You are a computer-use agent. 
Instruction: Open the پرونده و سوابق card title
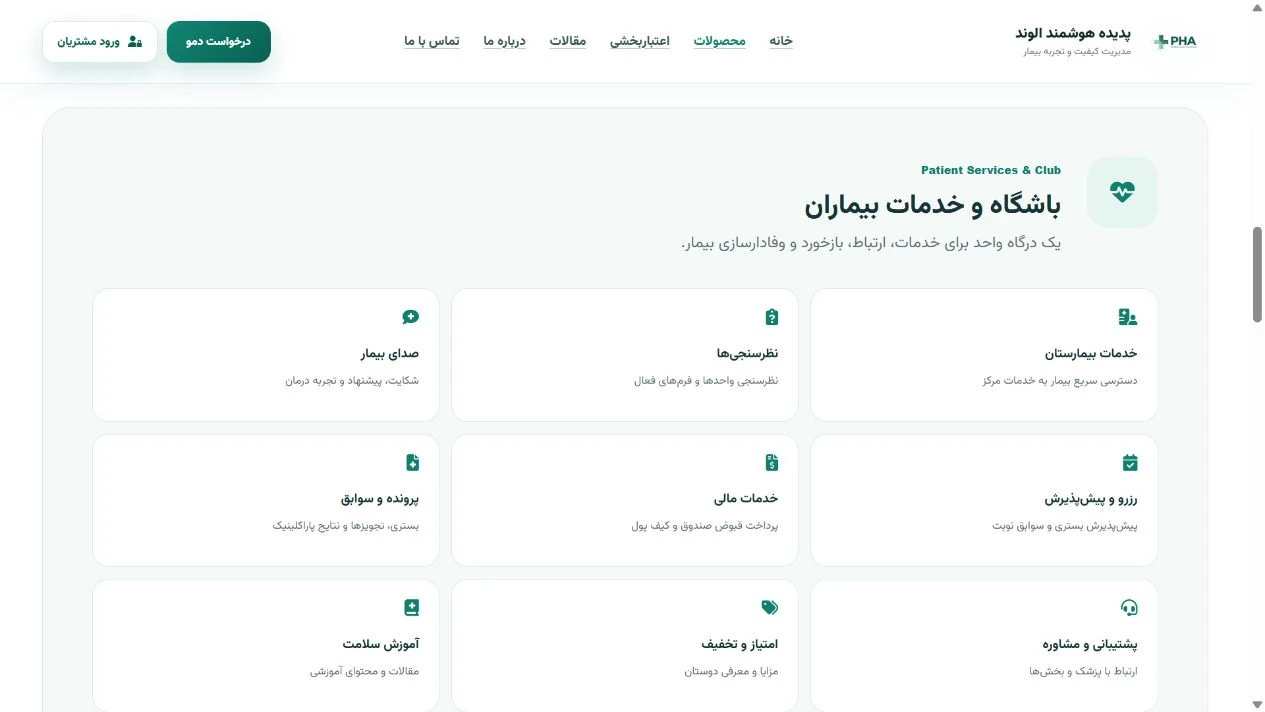pos(380,499)
